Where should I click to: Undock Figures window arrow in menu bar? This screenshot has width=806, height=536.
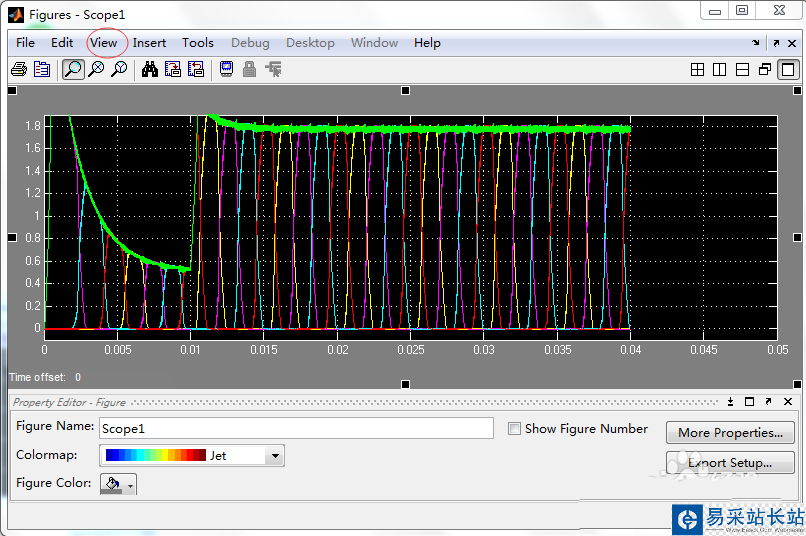pos(776,43)
